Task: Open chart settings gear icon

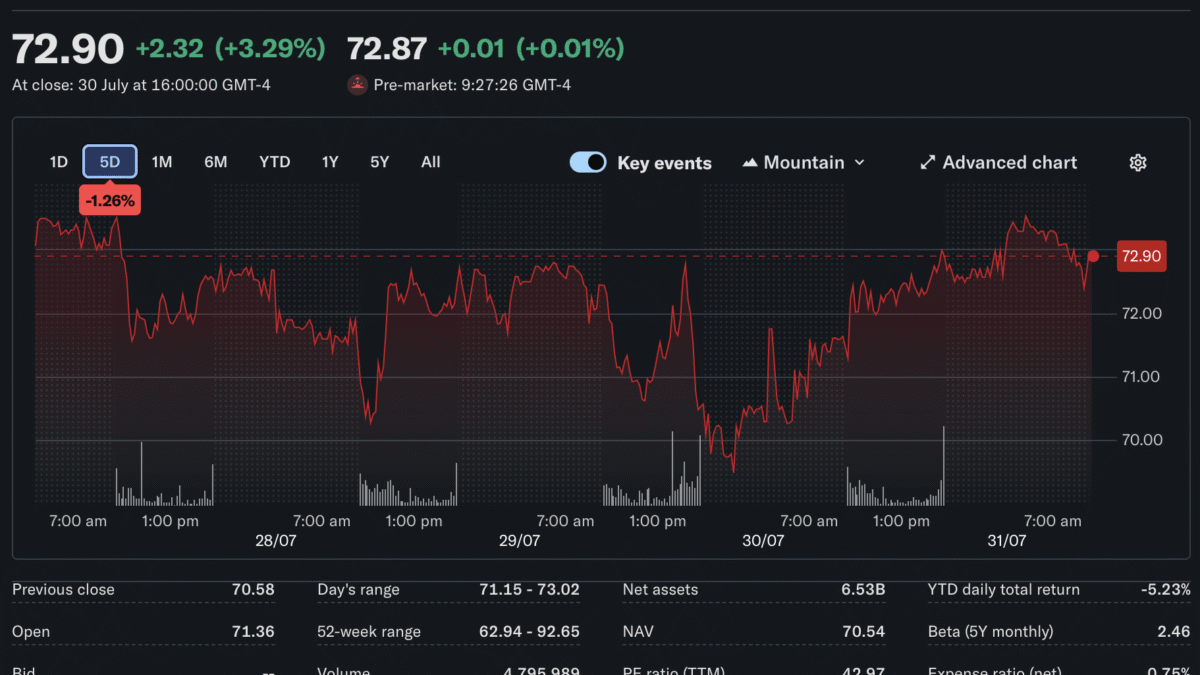Action: pyautogui.click(x=1137, y=162)
